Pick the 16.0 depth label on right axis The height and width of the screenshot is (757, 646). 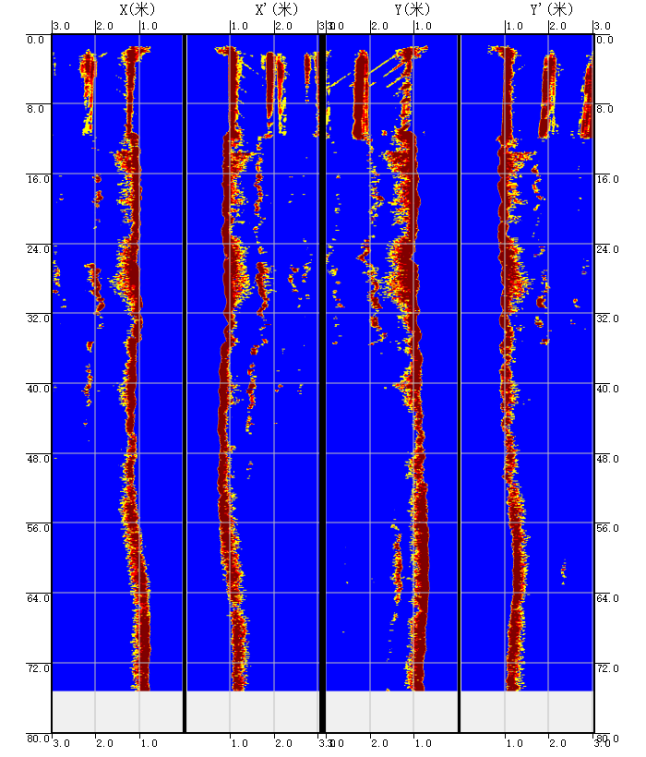[x=607, y=180]
